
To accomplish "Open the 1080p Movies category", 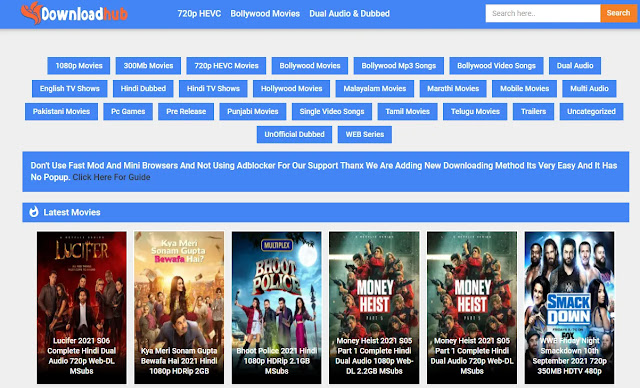I will 79,66.
